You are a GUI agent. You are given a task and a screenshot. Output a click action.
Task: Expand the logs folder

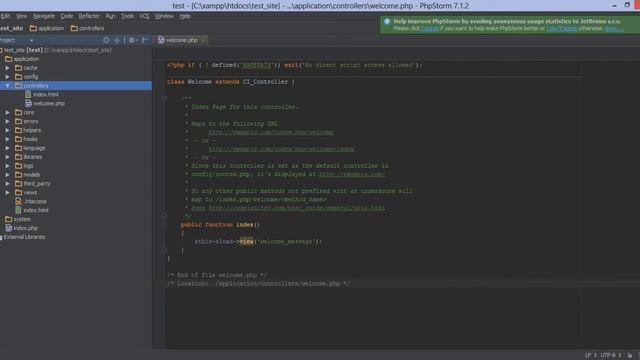coord(7,166)
